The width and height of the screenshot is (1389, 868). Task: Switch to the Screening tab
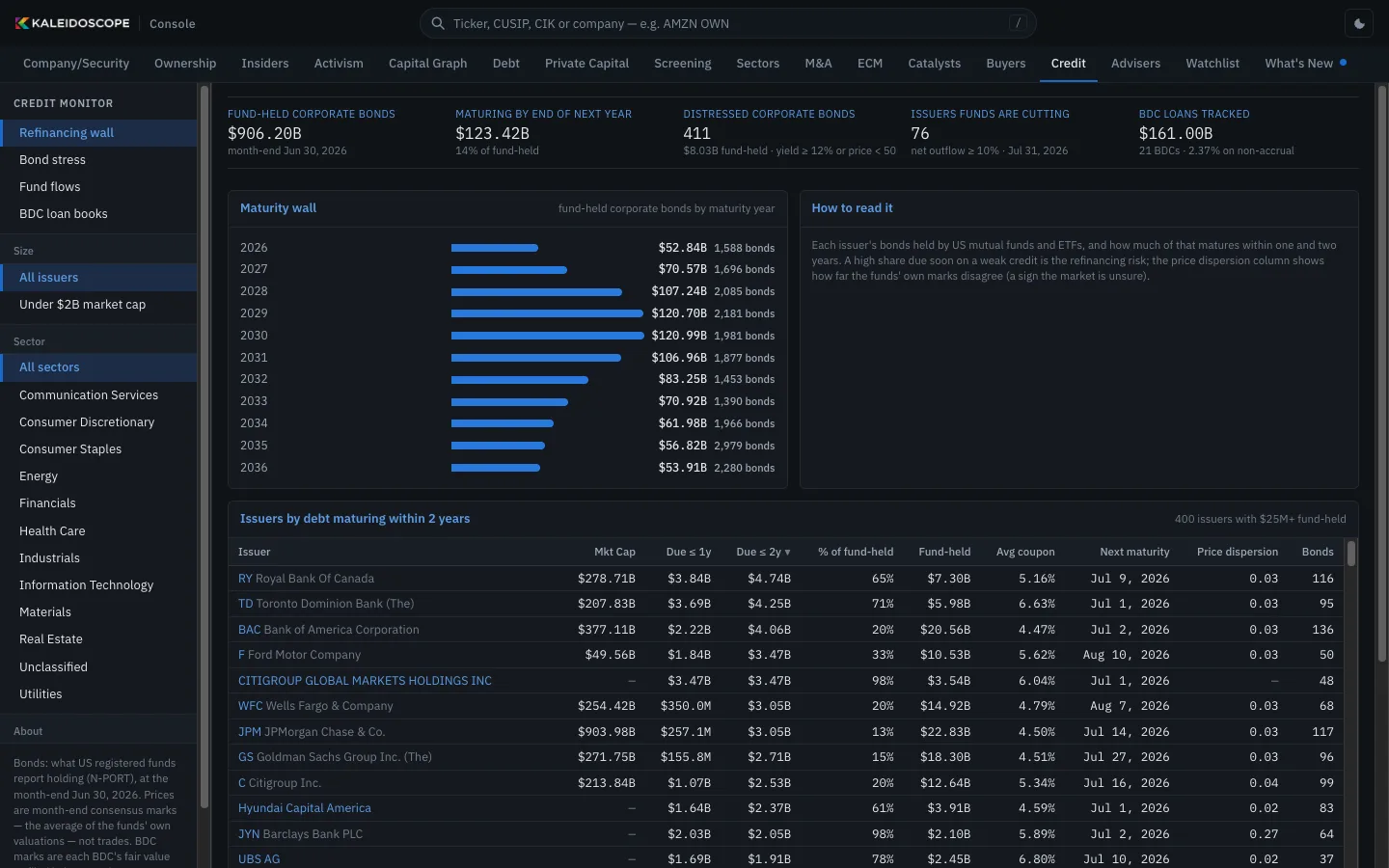point(683,64)
